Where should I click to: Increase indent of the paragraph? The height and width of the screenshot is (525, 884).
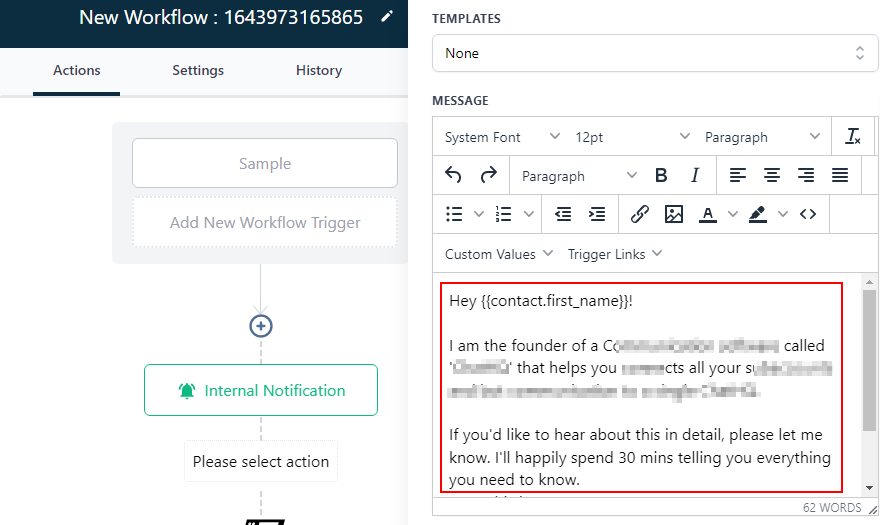click(597, 213)
